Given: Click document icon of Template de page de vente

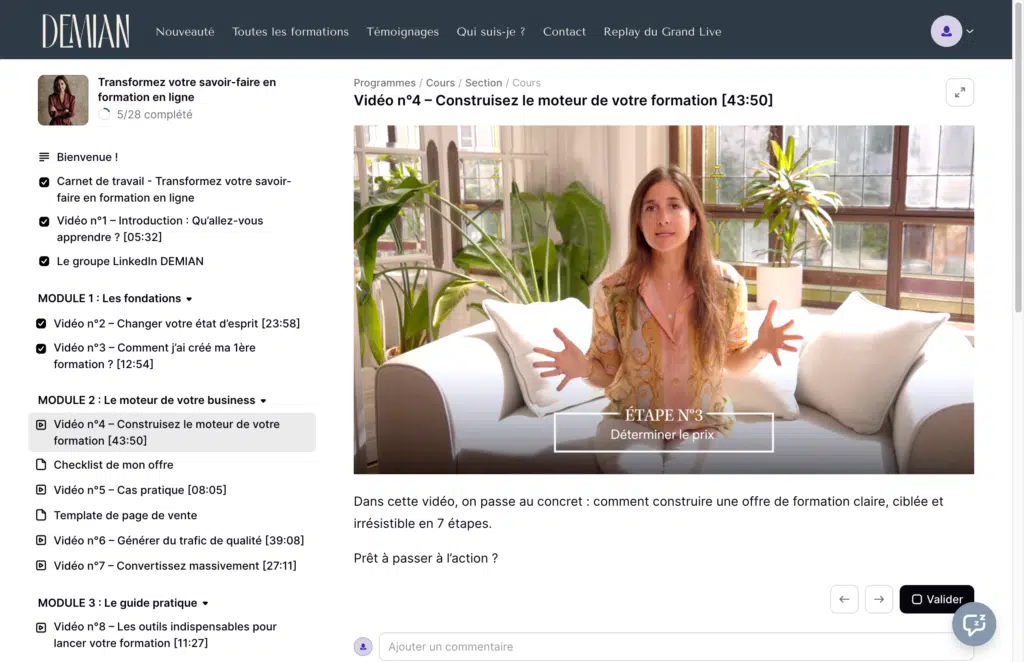Looking at the screenshot, I should 41,515.
